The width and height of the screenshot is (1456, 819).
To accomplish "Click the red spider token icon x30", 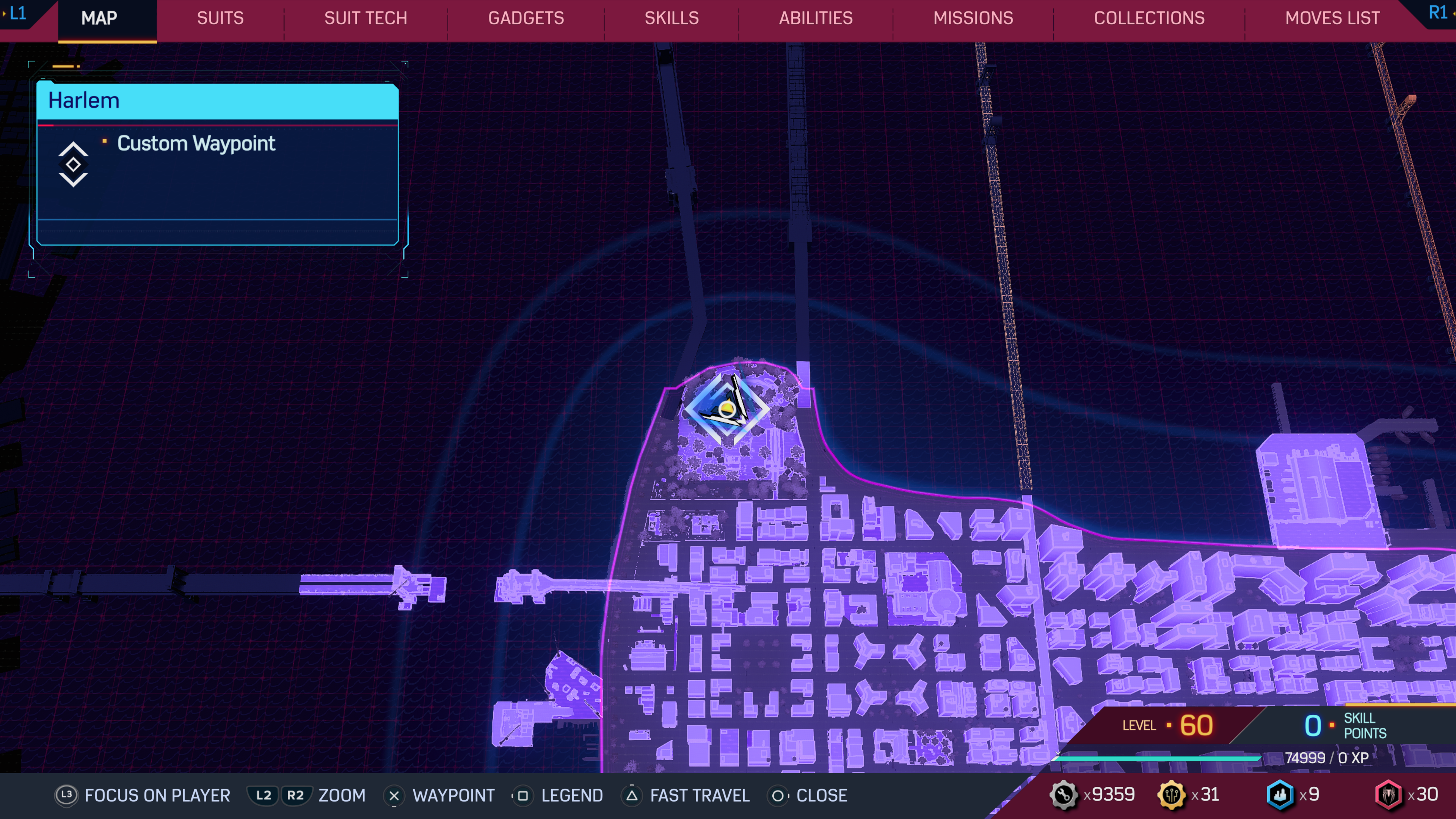I will click(1388, 795).
